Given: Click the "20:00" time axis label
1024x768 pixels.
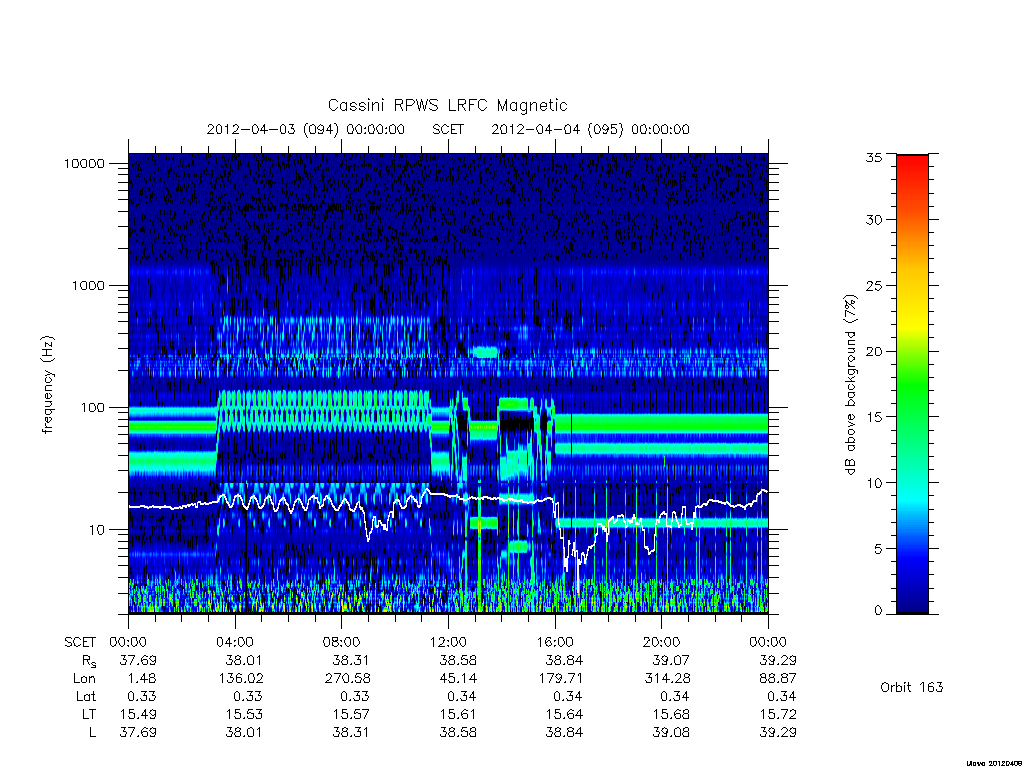Looking at the screenshot, I should 662,642.
